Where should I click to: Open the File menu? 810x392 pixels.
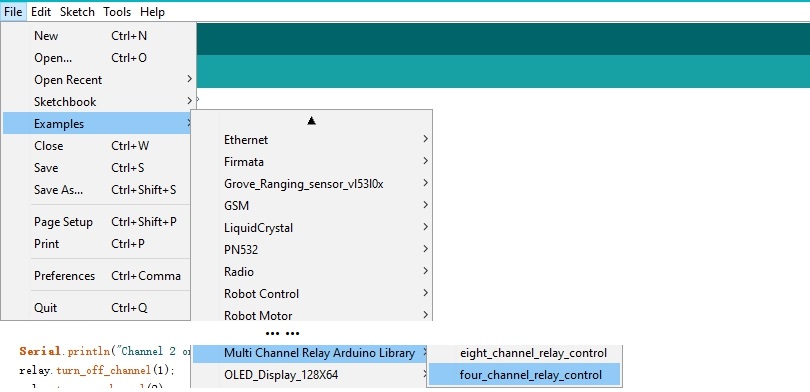pos(13,11)
